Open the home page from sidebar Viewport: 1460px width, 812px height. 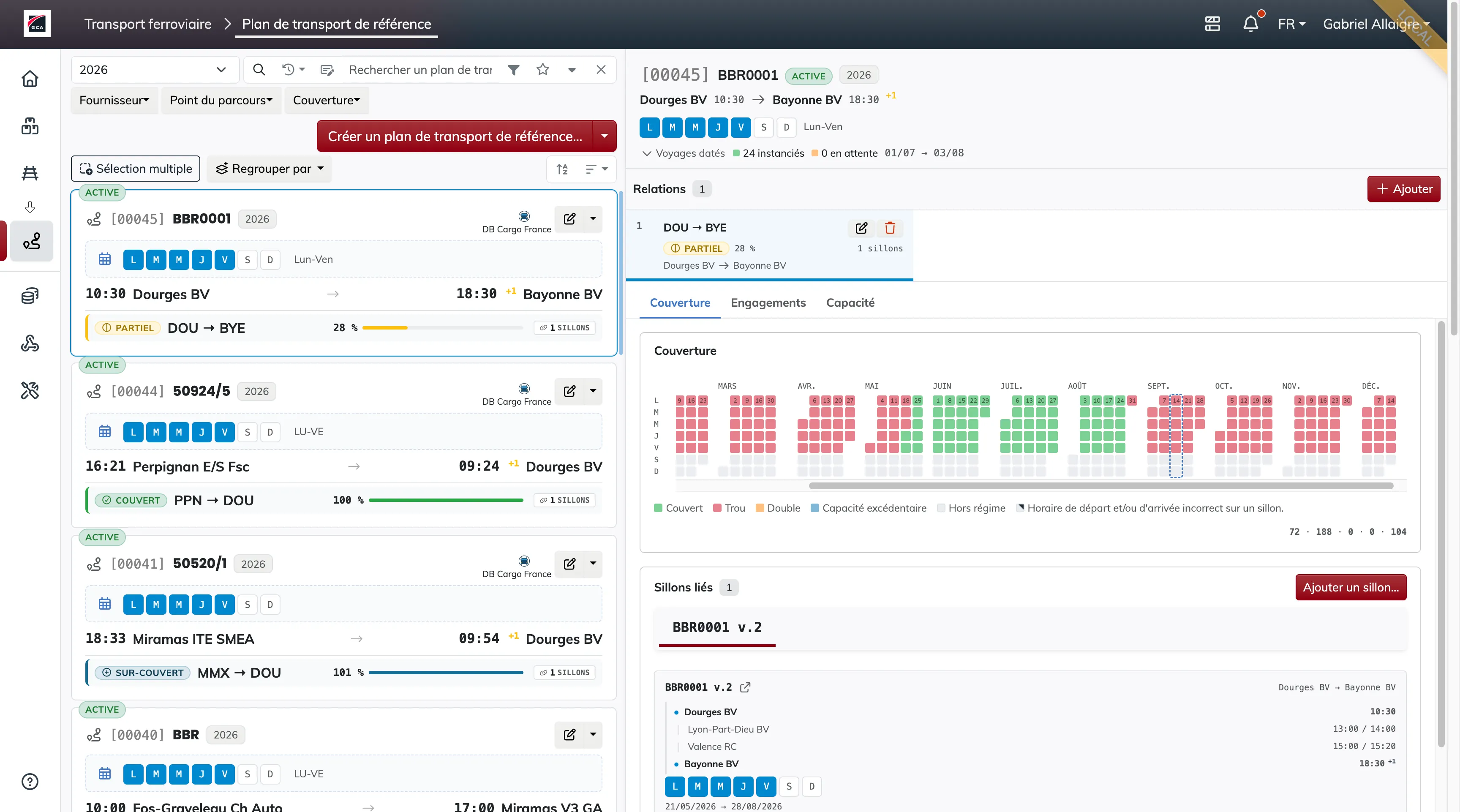point(30,79)
